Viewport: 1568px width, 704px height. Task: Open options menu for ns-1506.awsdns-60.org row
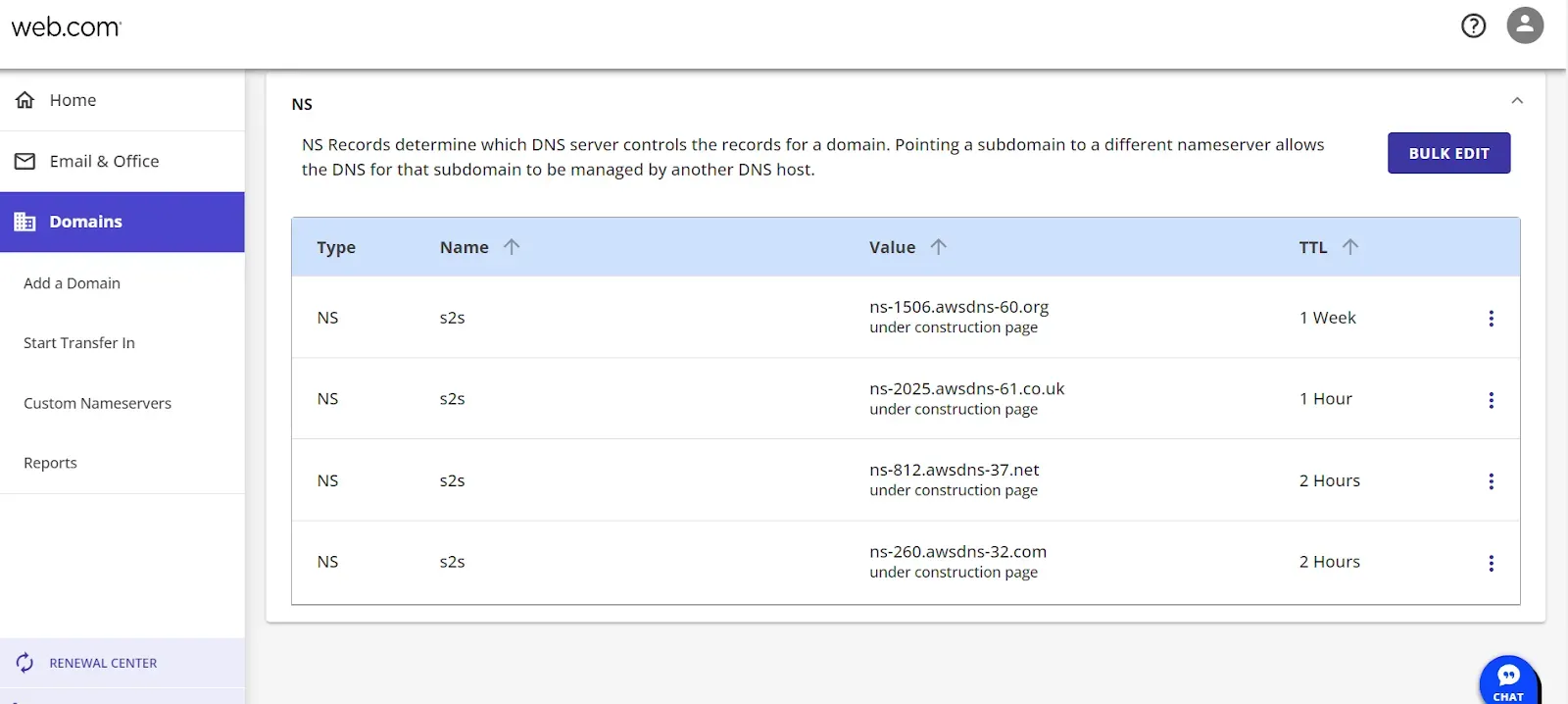click(x=1491, y=318)
